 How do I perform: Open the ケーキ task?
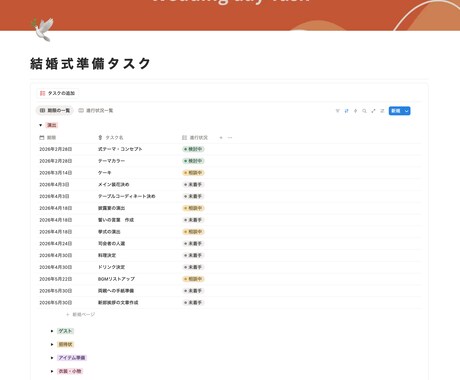click(x=105, y=173)
